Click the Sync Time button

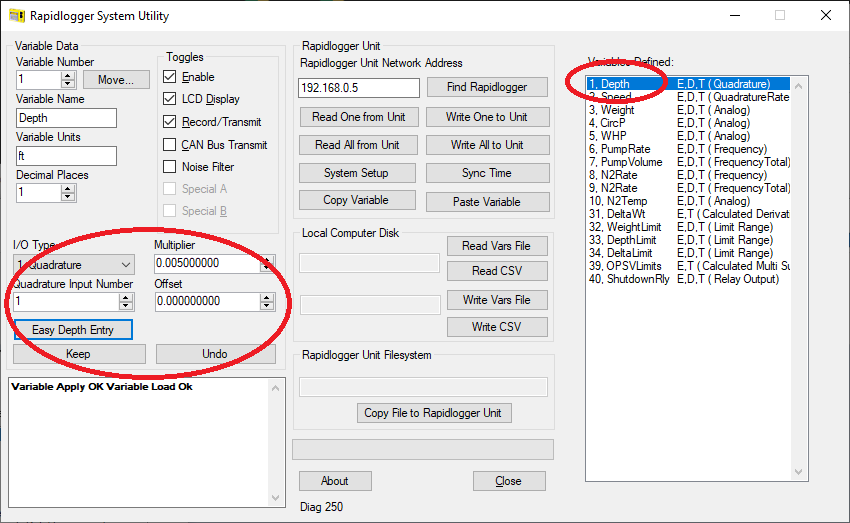[x=487, y=173]
